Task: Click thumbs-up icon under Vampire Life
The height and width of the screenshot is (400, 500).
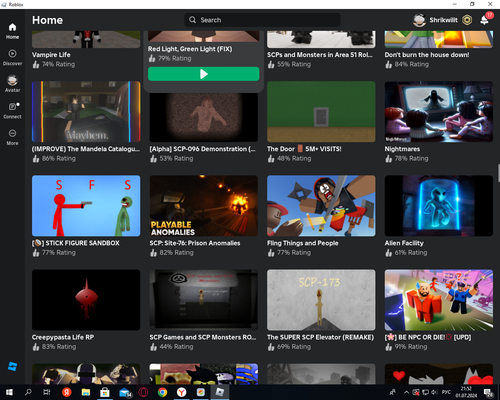Action: (36, 65)
